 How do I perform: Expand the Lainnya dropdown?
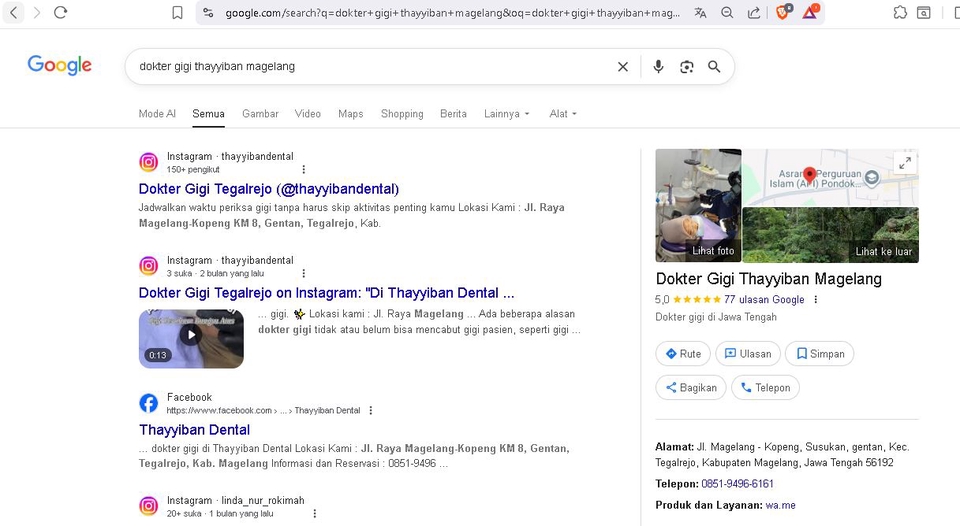tap(506, 114)
